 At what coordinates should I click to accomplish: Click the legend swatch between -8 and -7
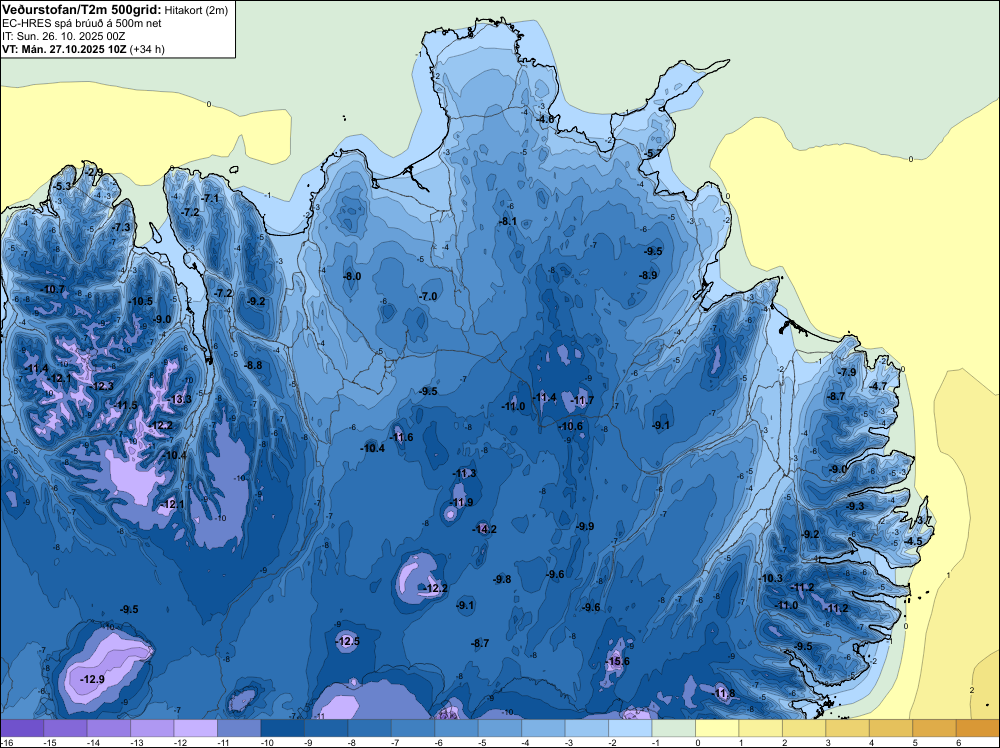pos(369,728)
